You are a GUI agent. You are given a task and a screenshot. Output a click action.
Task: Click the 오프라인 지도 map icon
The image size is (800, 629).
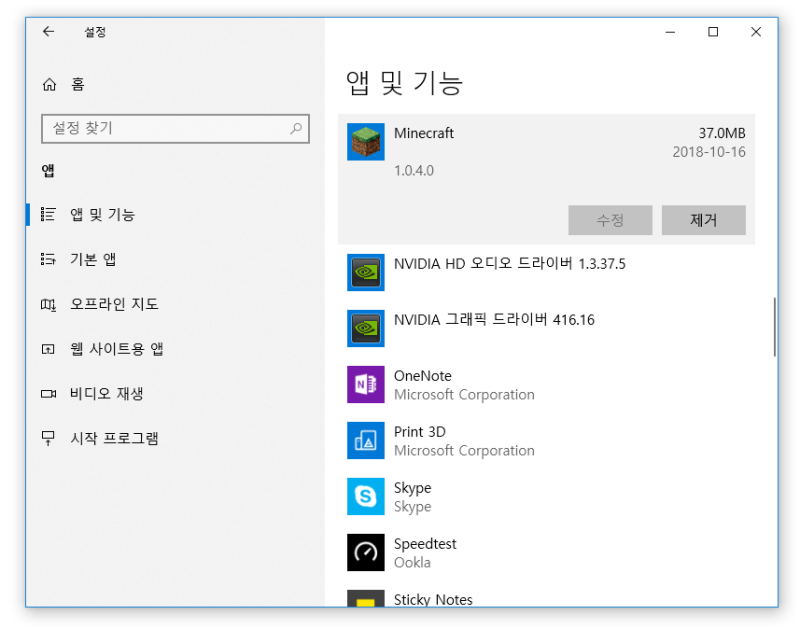click(48, 305)
